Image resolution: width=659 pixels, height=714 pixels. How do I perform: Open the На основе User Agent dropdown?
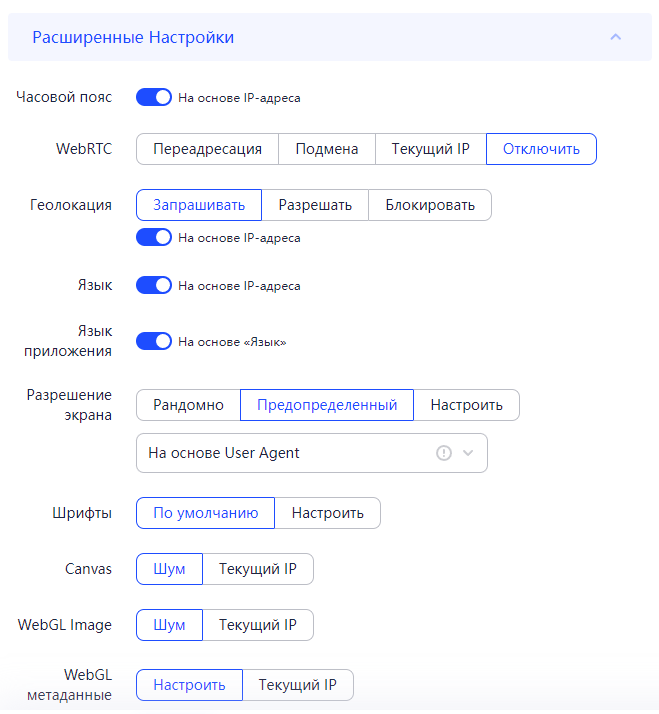[312, 453]
